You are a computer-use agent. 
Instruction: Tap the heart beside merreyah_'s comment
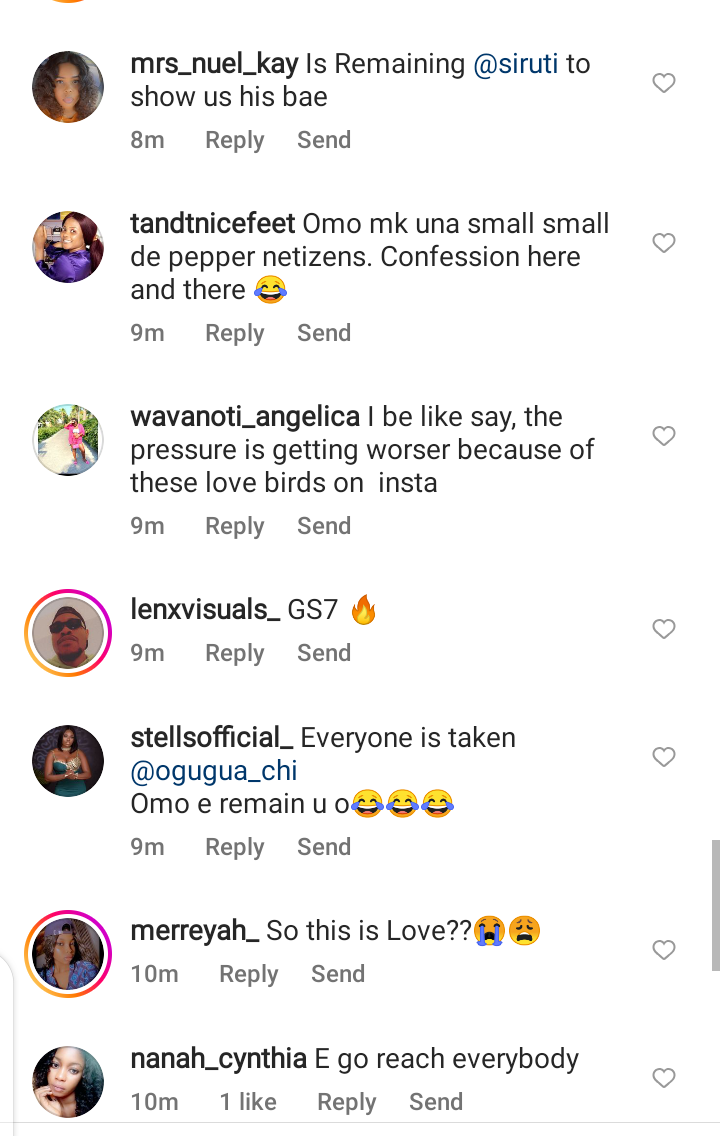(x=664, y=950)
